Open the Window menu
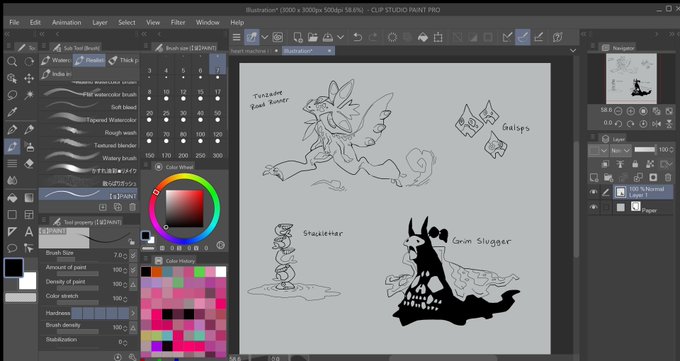Image resolution: width=680 pixels, height=361 pixels. click(x=207, y=23)
